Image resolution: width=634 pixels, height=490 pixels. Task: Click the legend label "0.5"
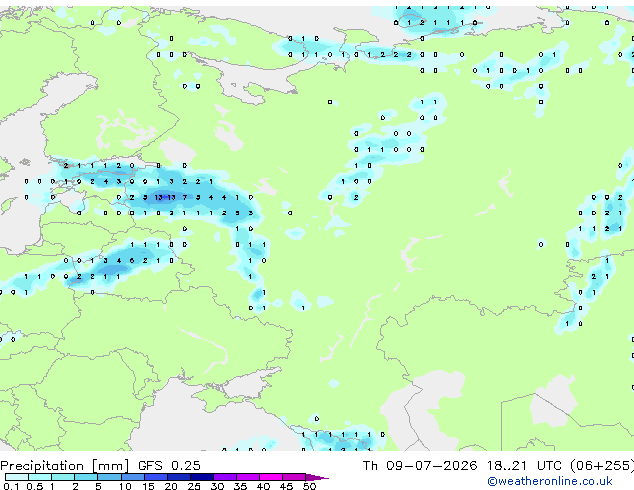[x=34, y=486]
